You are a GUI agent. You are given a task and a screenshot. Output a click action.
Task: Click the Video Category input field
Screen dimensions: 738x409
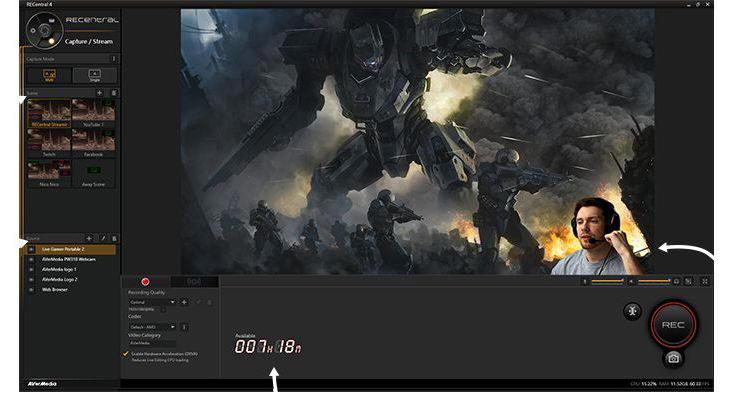coord(152,344)
